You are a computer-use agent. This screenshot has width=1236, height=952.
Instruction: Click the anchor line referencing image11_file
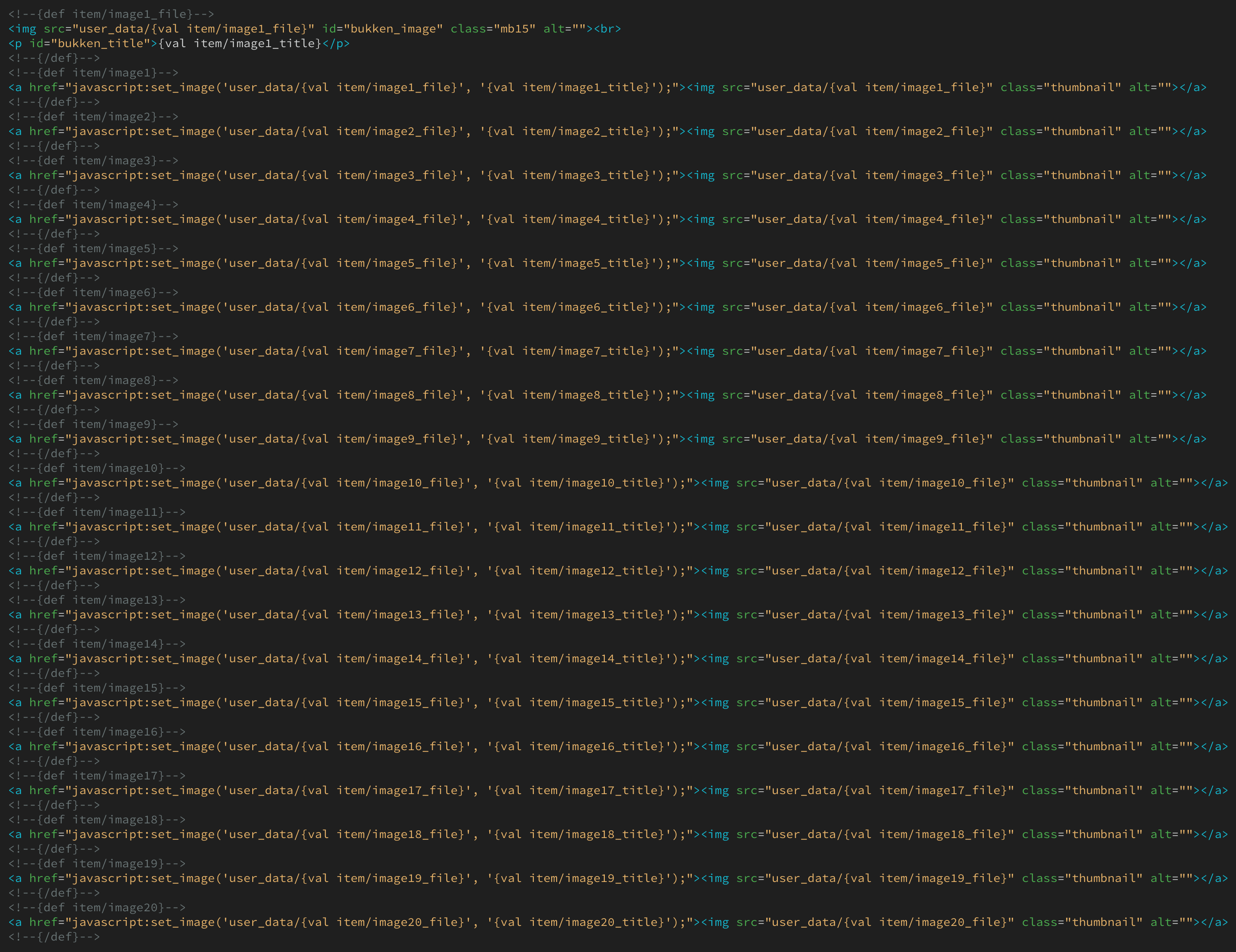(618, 527)
